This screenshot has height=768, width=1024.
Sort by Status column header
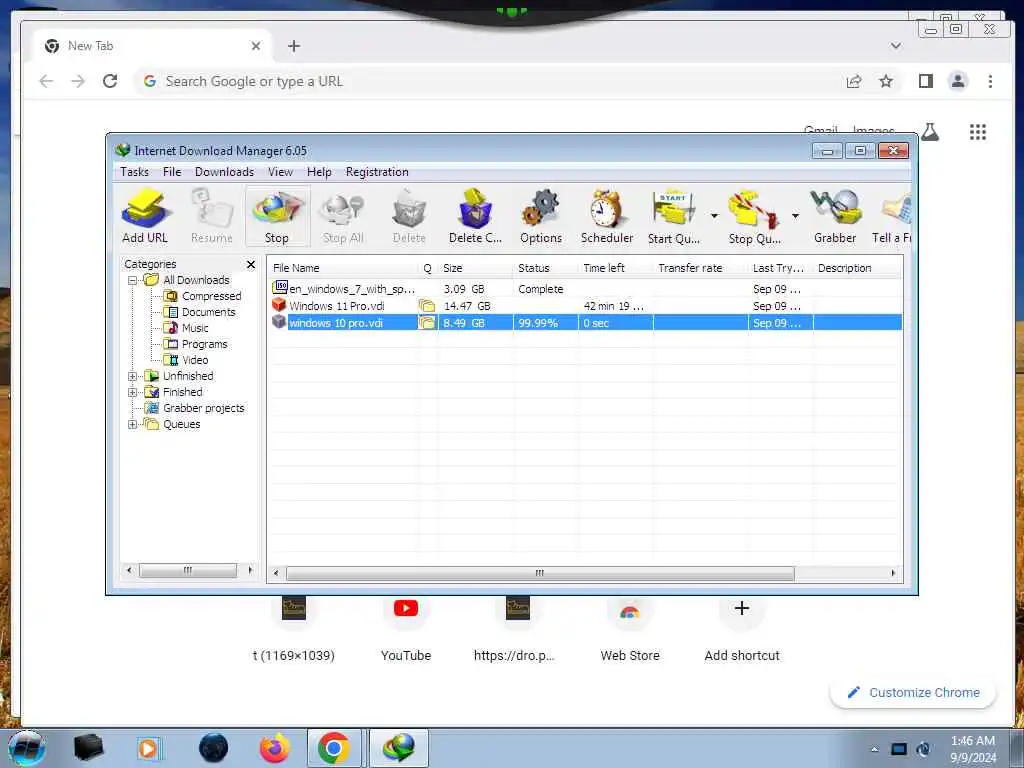545,268
